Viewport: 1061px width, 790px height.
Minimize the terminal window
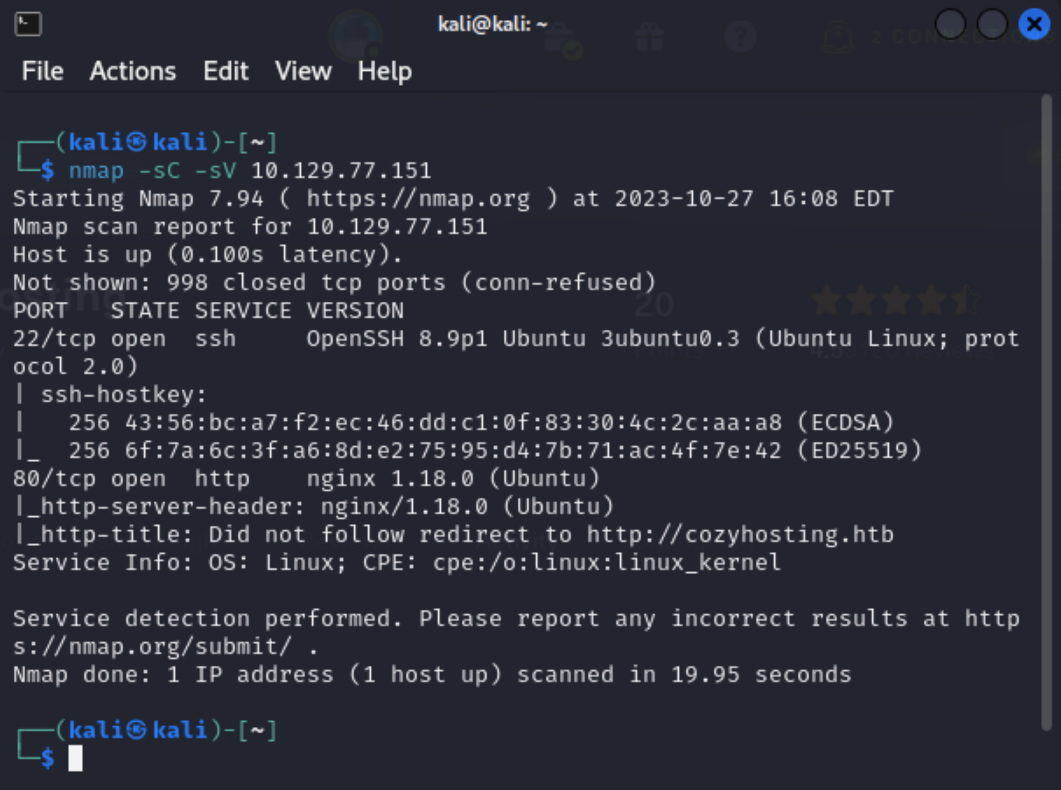(x=951, y=24)
